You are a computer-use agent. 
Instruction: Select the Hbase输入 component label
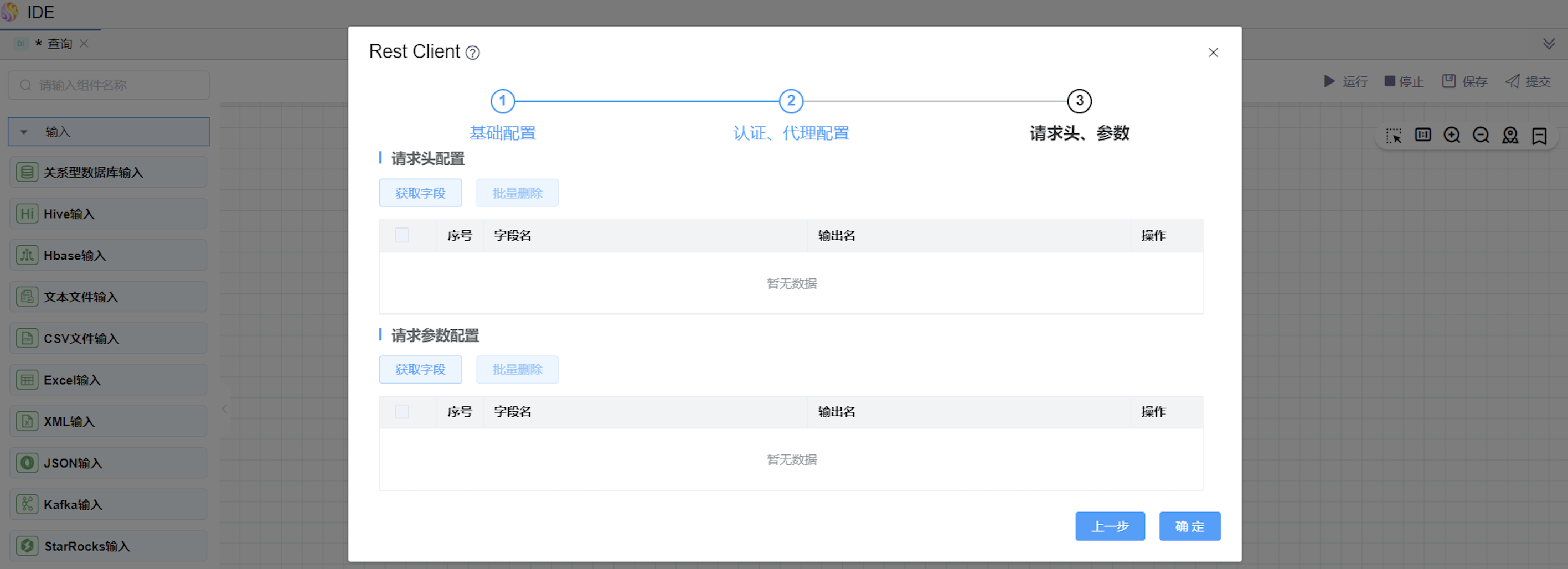[75, 256]
